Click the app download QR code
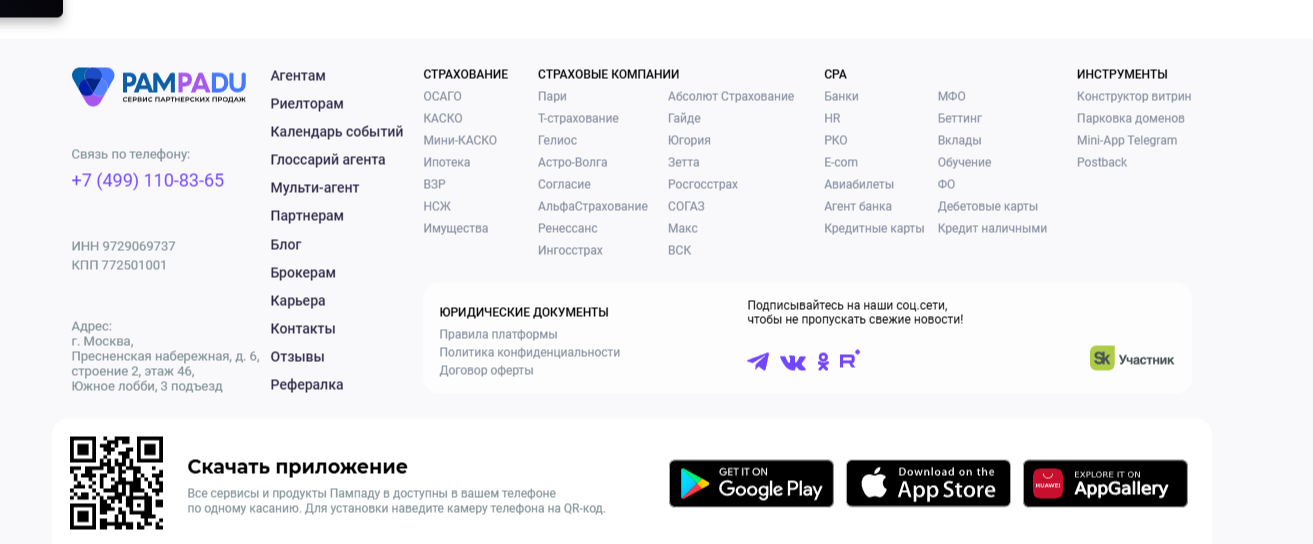Screen dimensions: 1313x544 [116, 483]
